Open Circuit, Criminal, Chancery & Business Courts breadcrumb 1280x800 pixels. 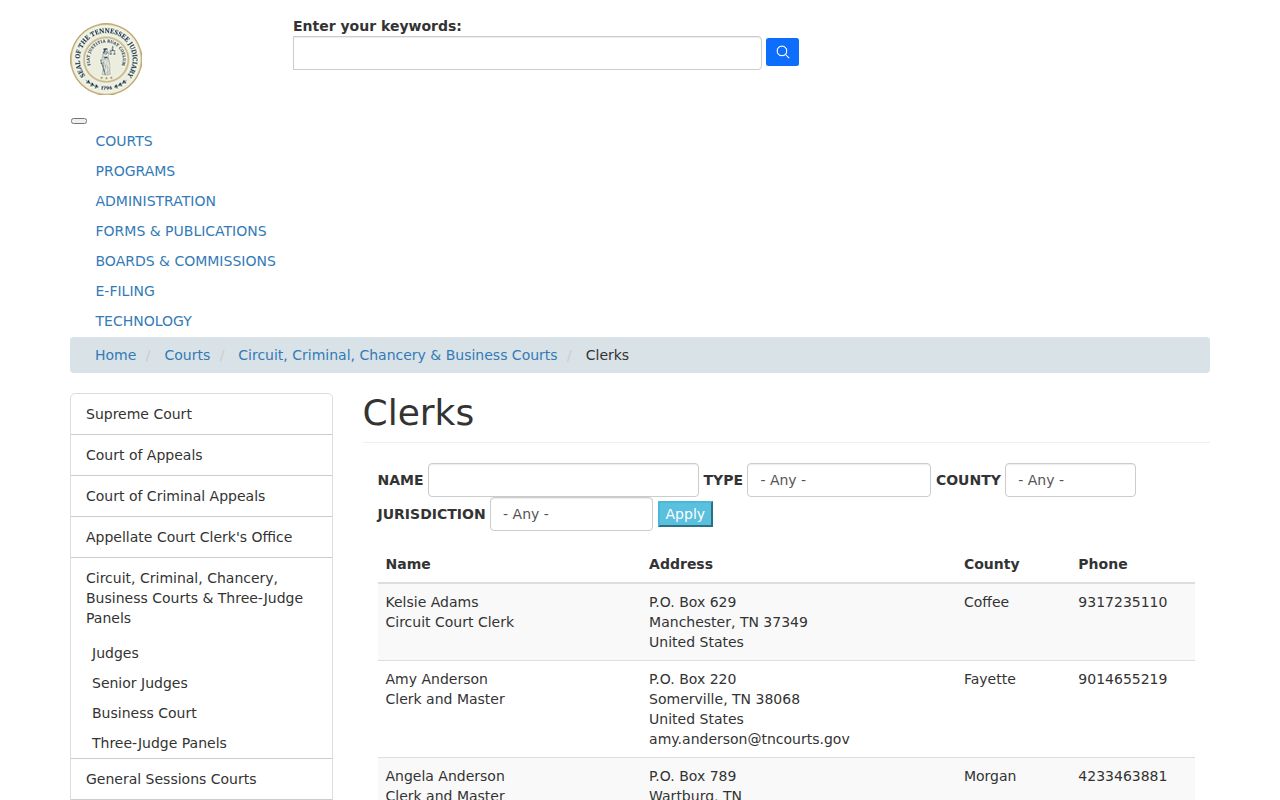397,355
